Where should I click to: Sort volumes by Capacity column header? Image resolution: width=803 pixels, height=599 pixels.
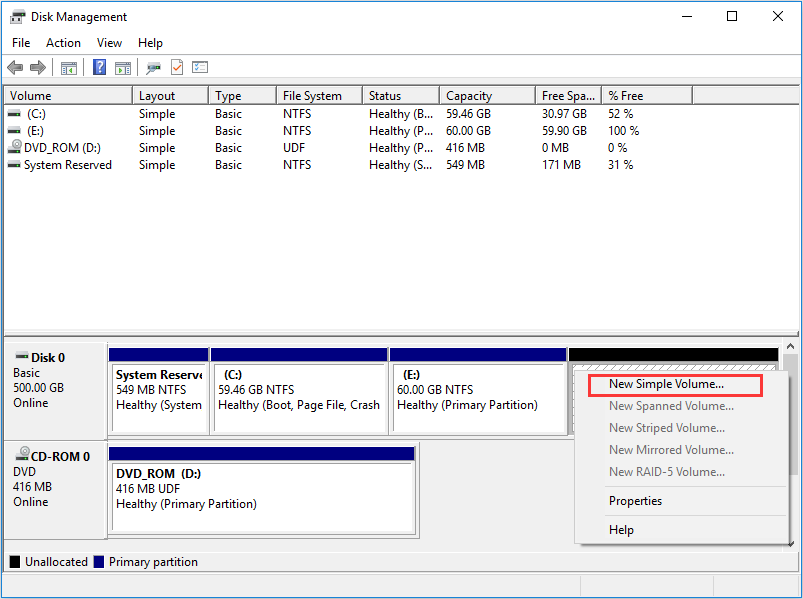click(x=469, y=96)
